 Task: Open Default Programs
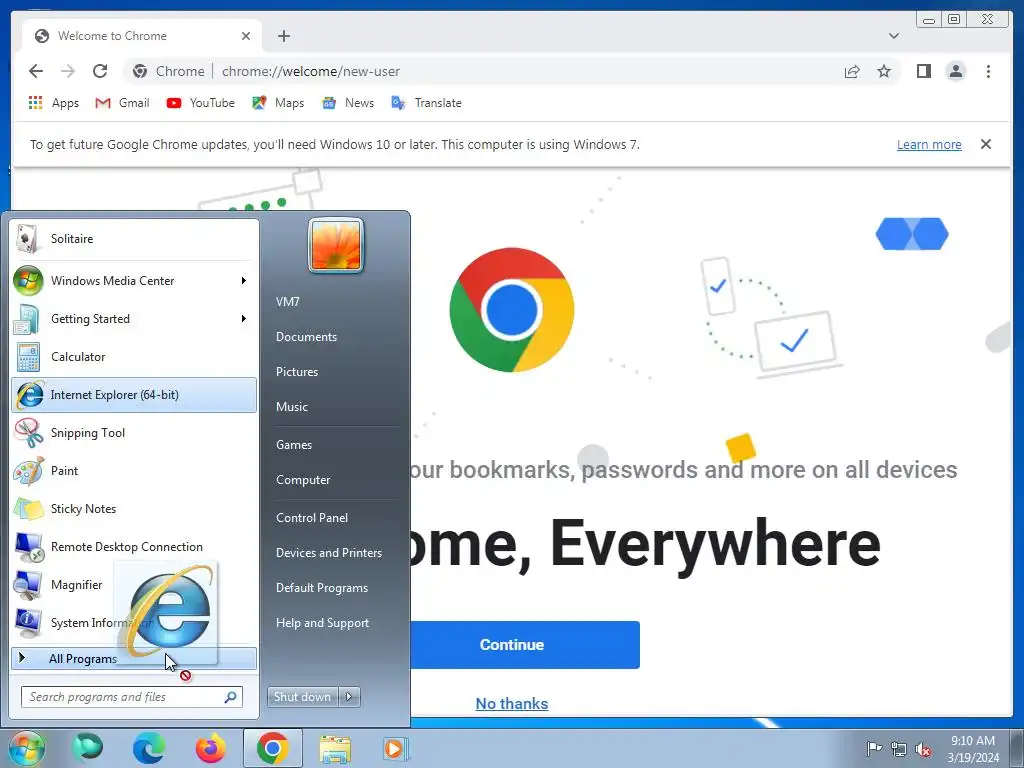tap(322, 588)
